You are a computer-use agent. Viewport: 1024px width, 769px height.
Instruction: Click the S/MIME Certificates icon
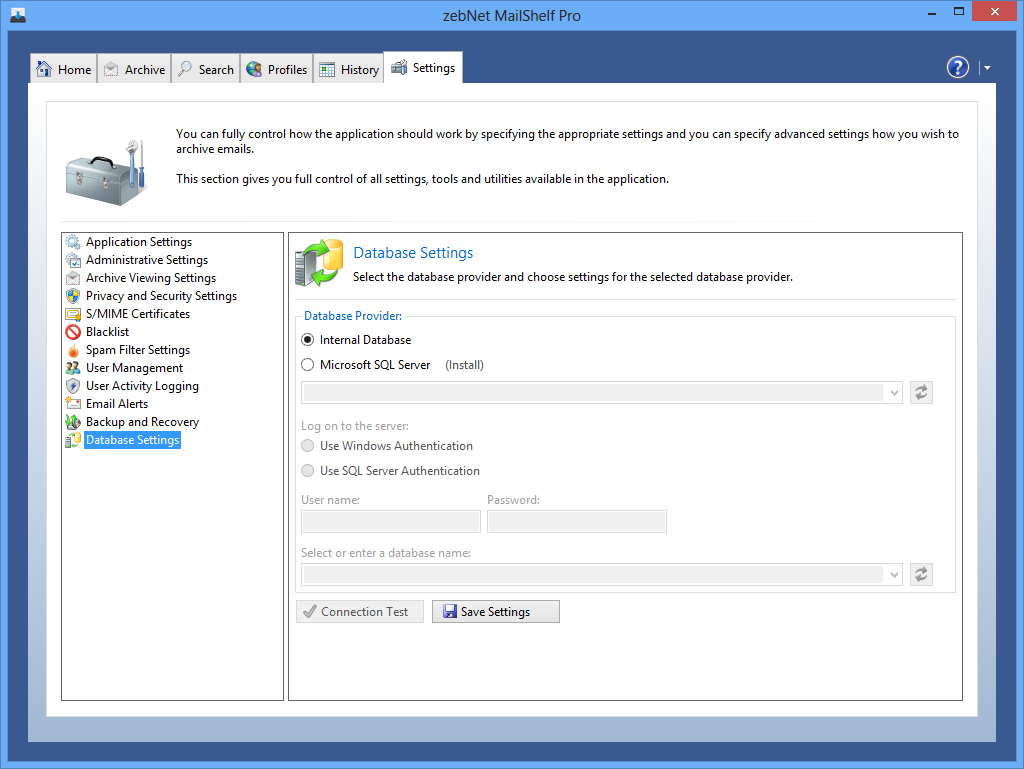[73, 314]
